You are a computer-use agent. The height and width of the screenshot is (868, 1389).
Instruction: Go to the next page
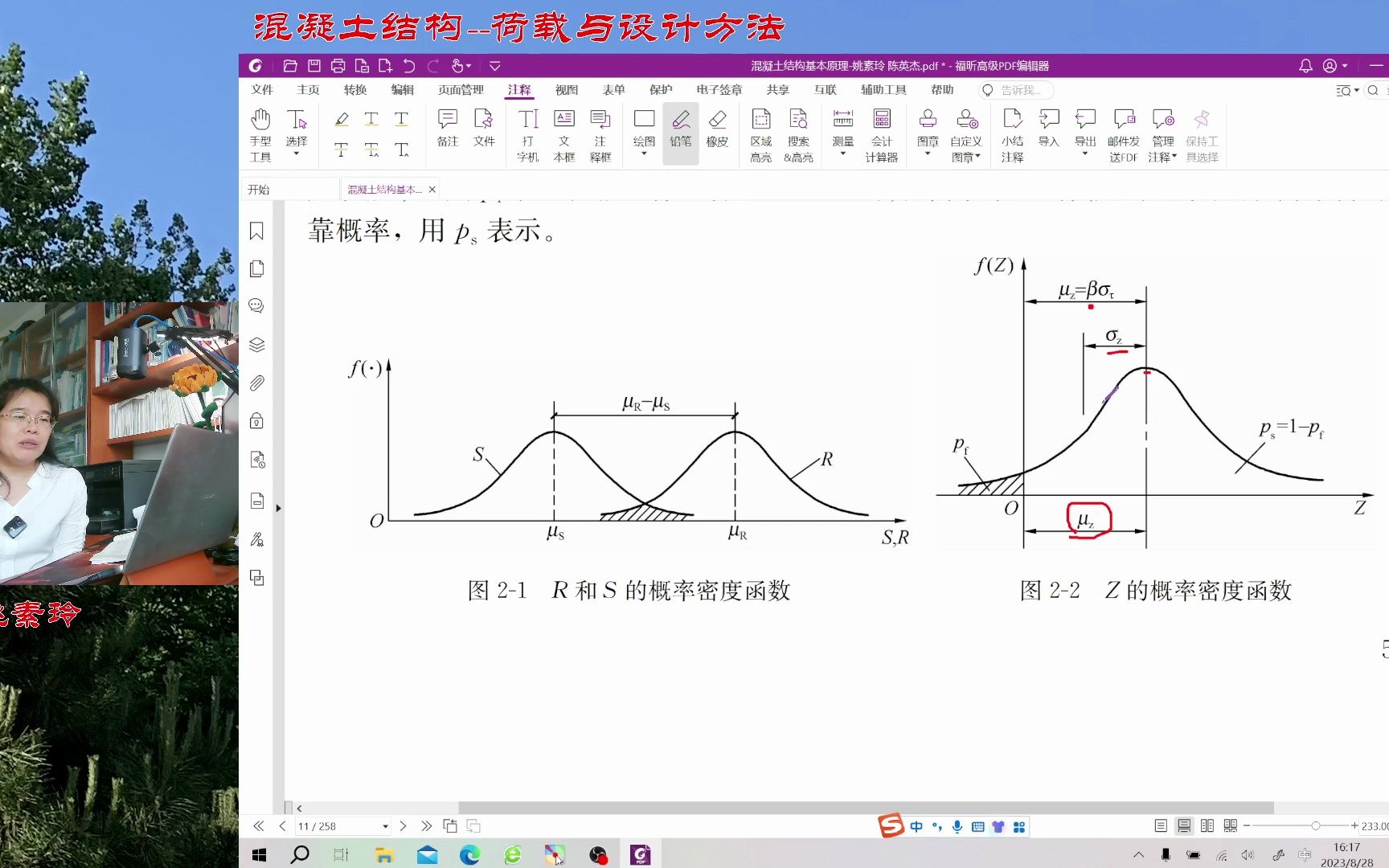pyautogui.click(x=403, y=826)
